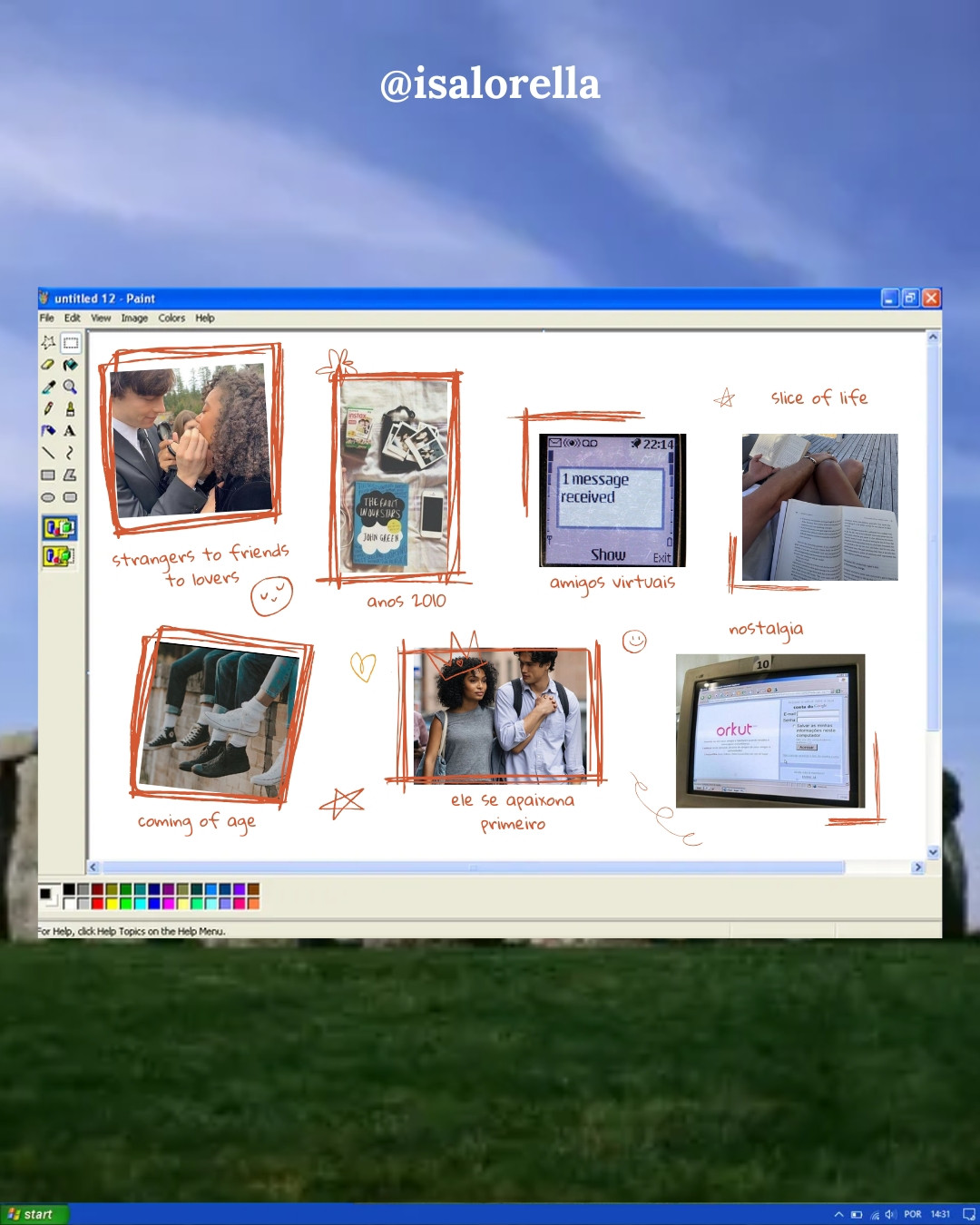Viewport: 980px width, 1225px height.
Task: Pick the Eraser tool
Action: pyautogui.click(x=48, y=365)
